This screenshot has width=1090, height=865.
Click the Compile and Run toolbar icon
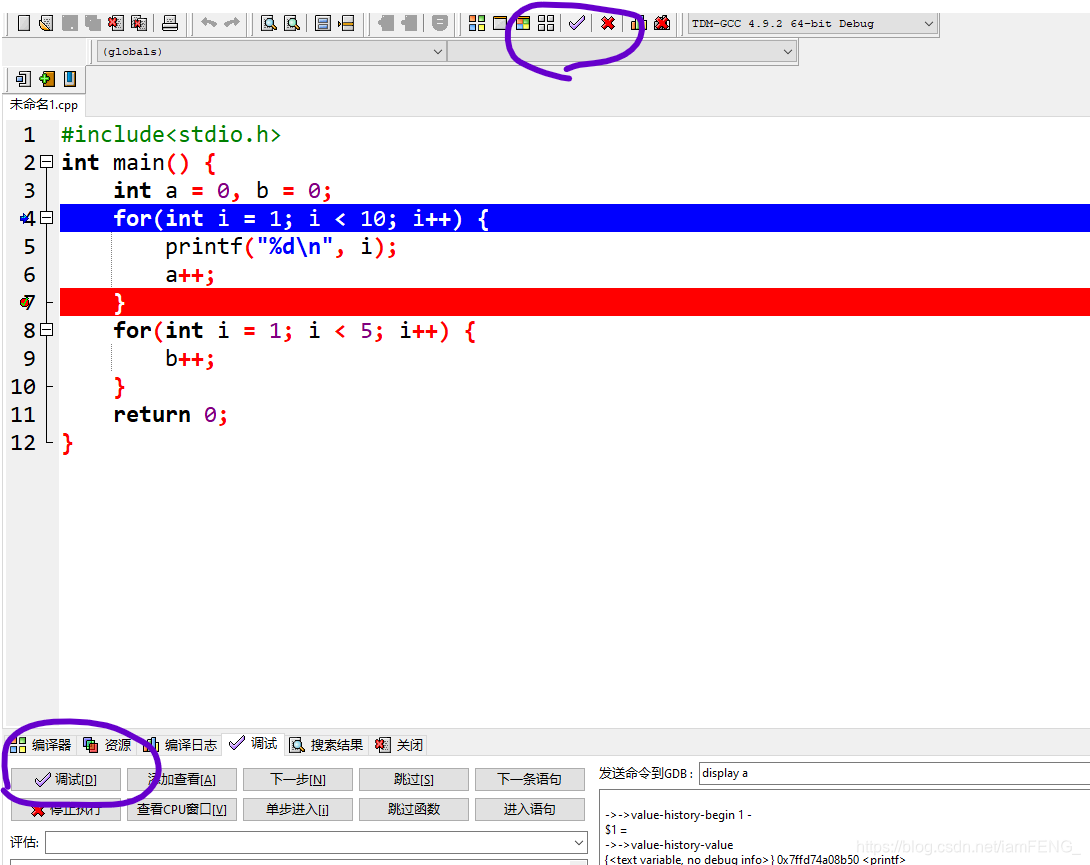(523, 24)
